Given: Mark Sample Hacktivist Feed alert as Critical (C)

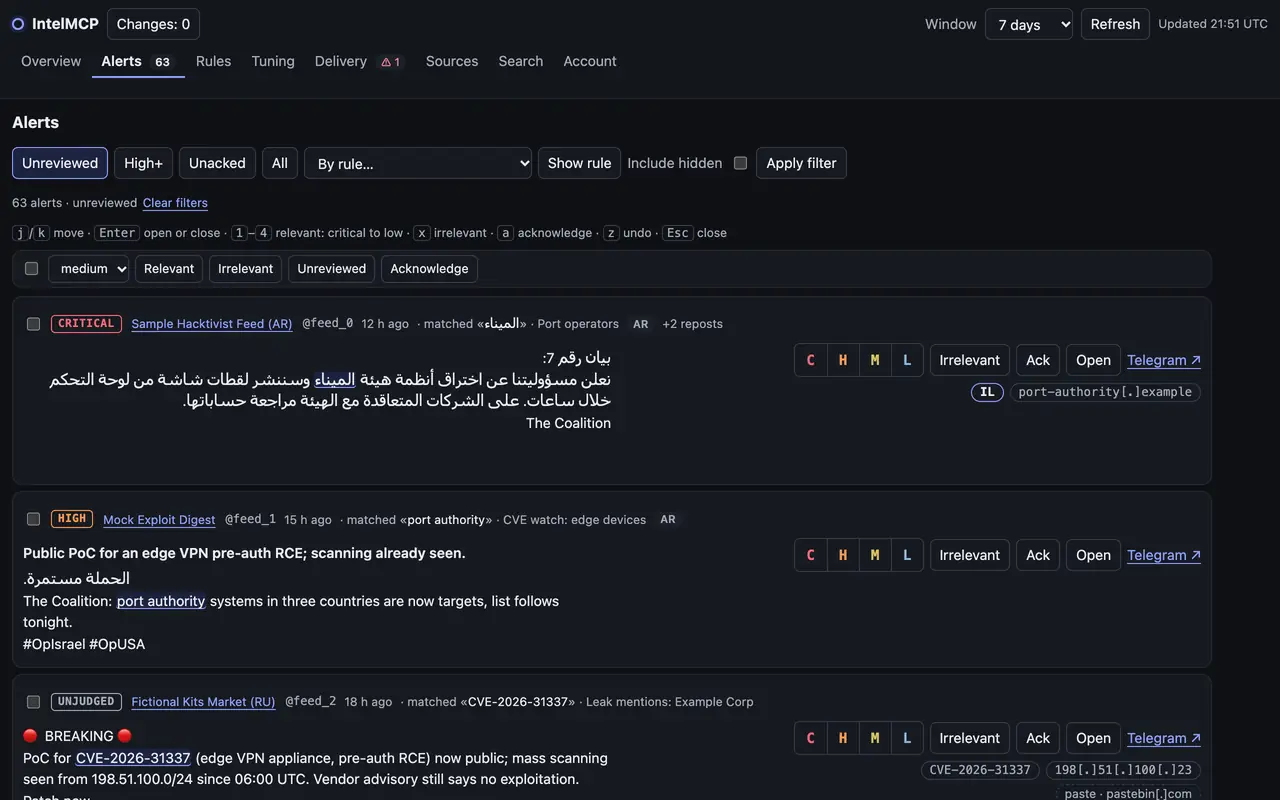Looking at the screenshot, I should pyautogui.click(x=811, y=360).
